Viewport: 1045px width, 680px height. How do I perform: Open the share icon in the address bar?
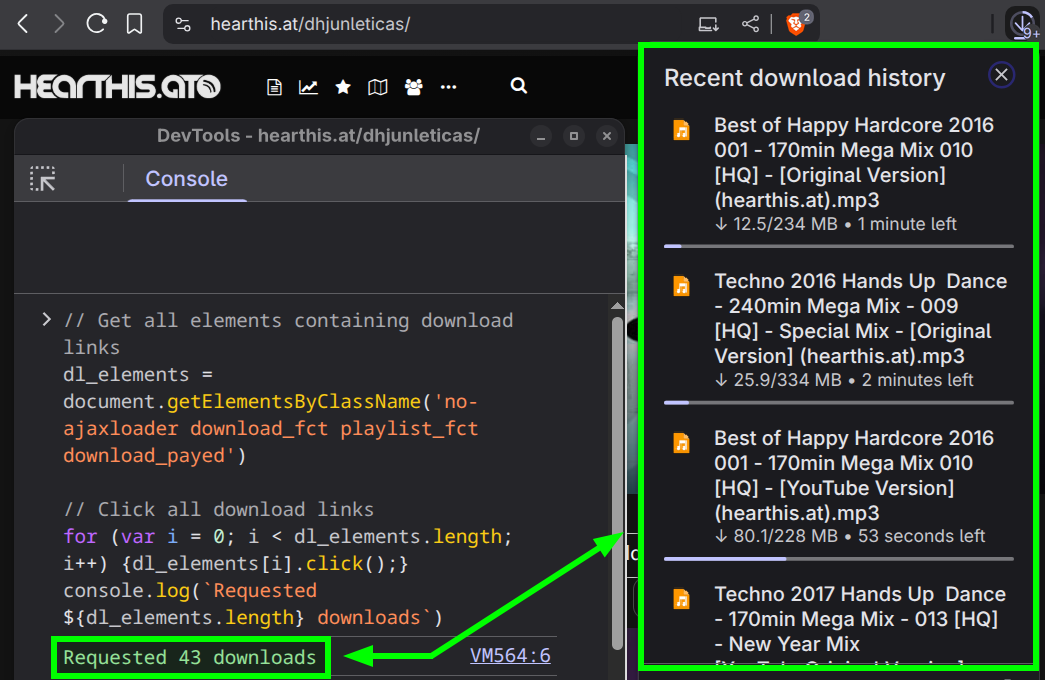coord(750,25)
